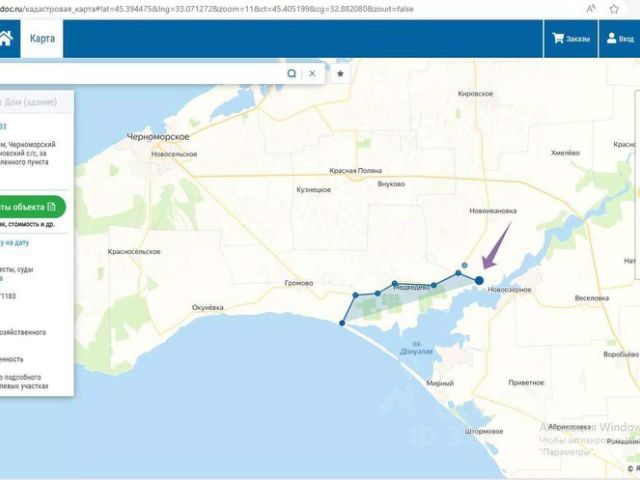The height and width of the screenshot is (480, 640).
Task: Click the large route endpoint near Новоозёрное
Action: tap(479, 280)
